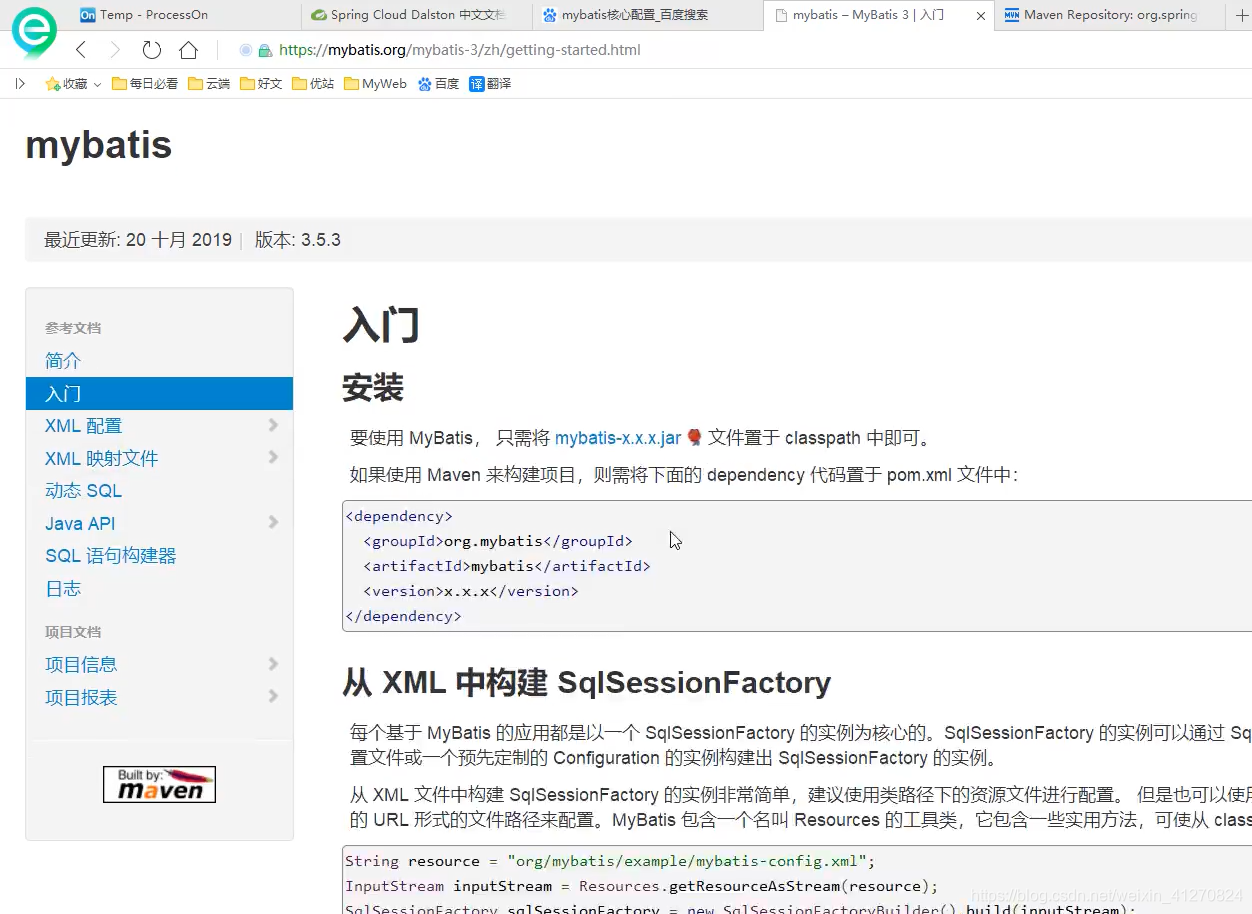Go back with the browser back arrow
Viewport: 1252px width, 914px height.
tap(82, 50)
